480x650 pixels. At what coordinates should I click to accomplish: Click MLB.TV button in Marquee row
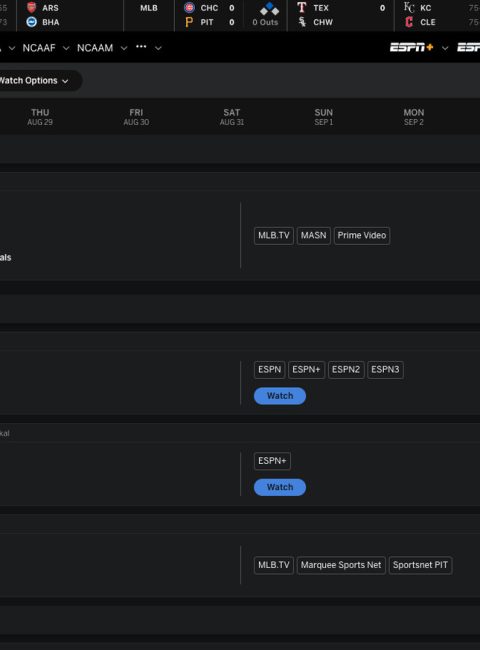point(274,565)
